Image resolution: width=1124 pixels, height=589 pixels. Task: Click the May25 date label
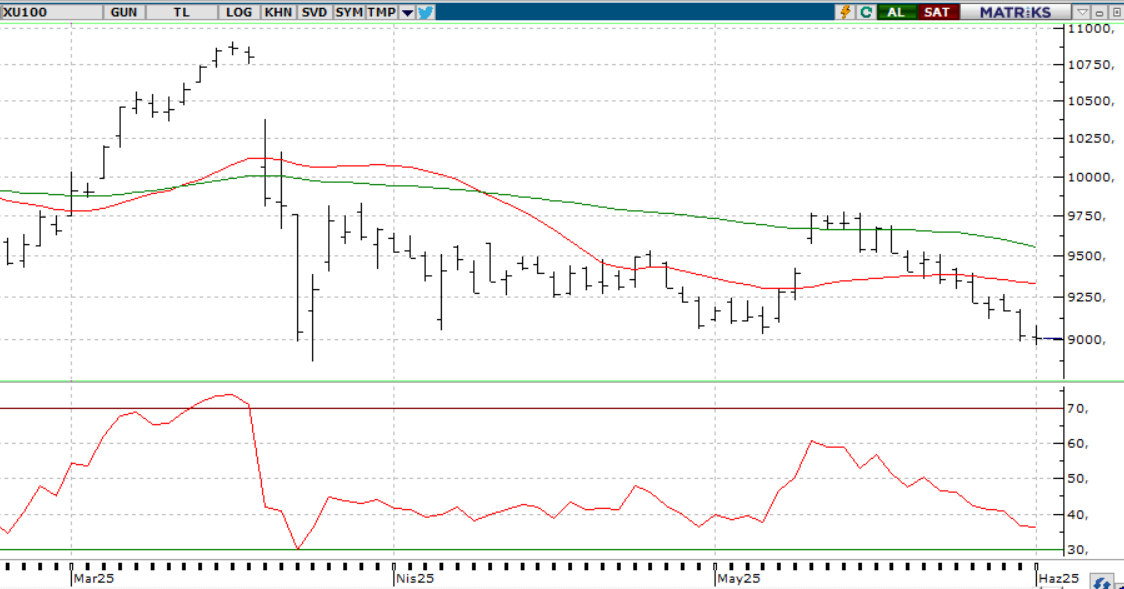click(x=739, y=578)
